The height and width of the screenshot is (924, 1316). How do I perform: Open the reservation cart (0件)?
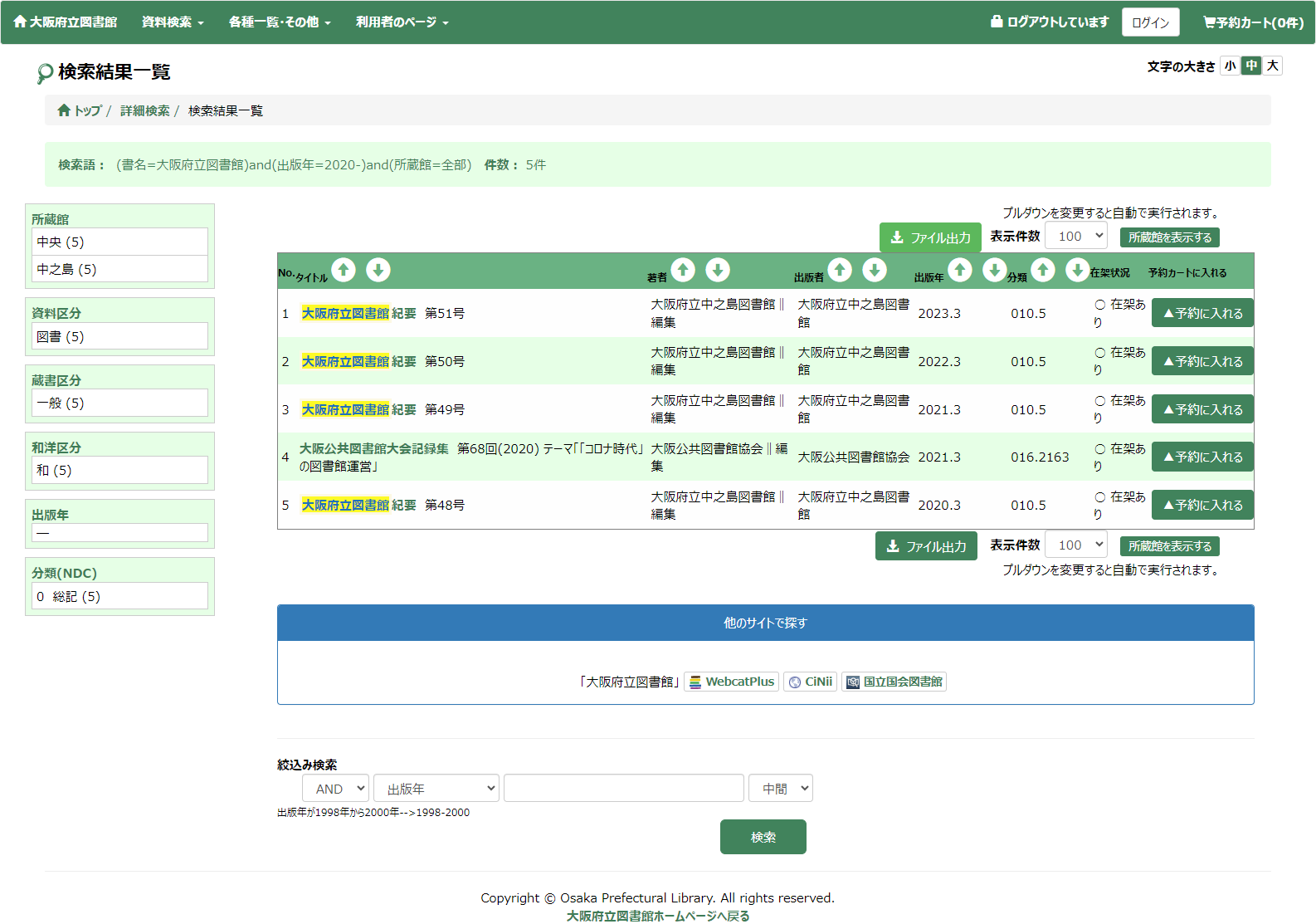[x=1253, y=22]
